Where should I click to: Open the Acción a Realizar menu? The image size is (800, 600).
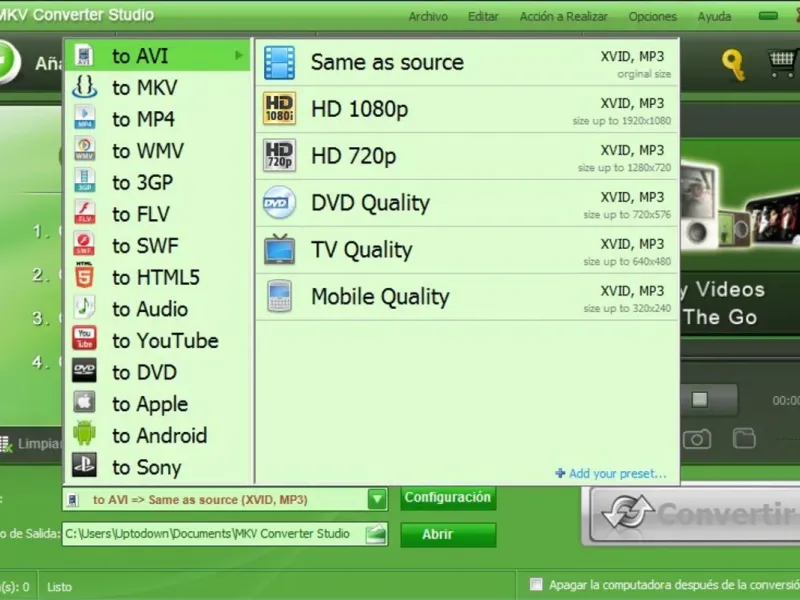(x=563, y=17)
